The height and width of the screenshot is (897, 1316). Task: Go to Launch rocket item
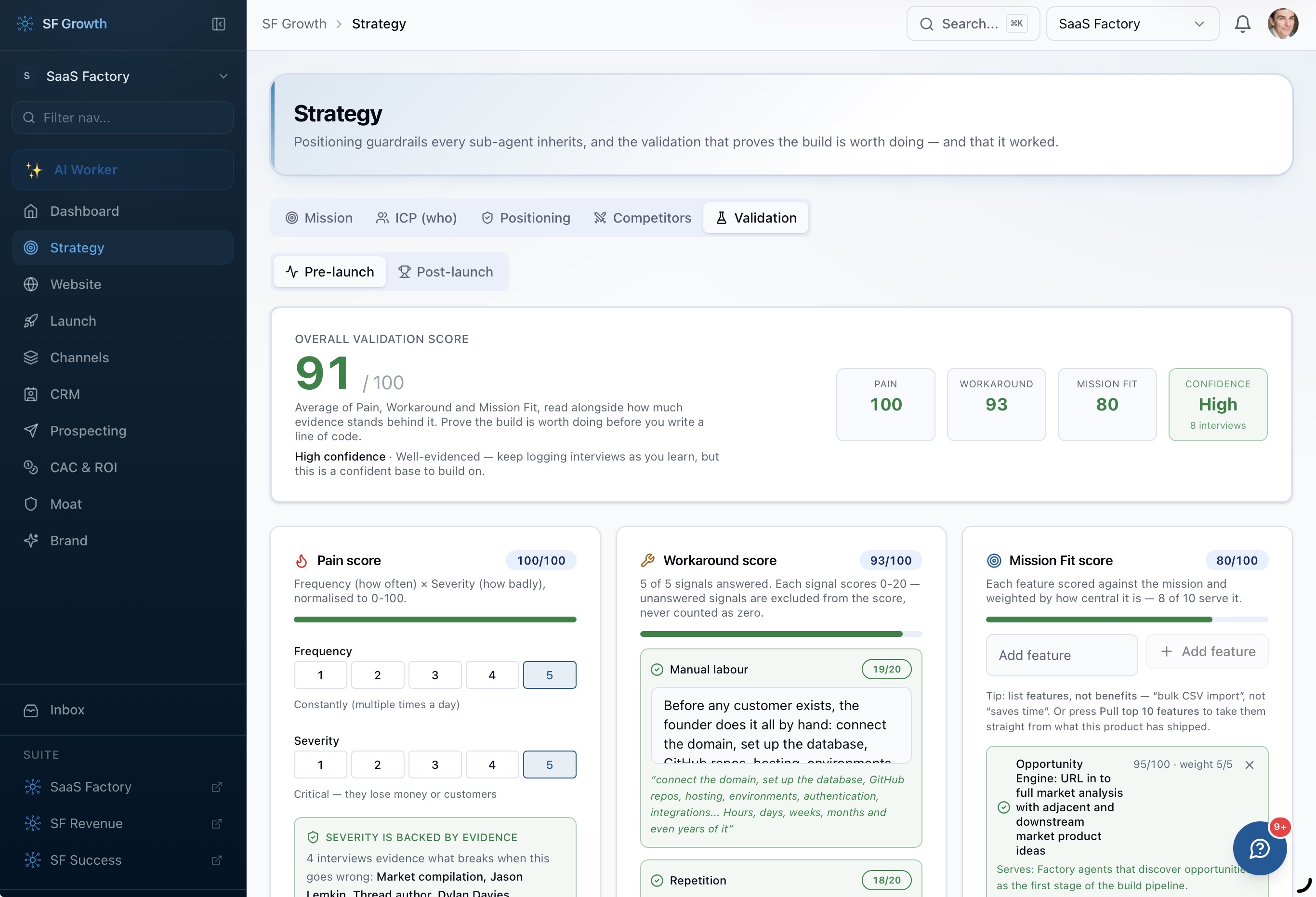[x=122, y=321]
